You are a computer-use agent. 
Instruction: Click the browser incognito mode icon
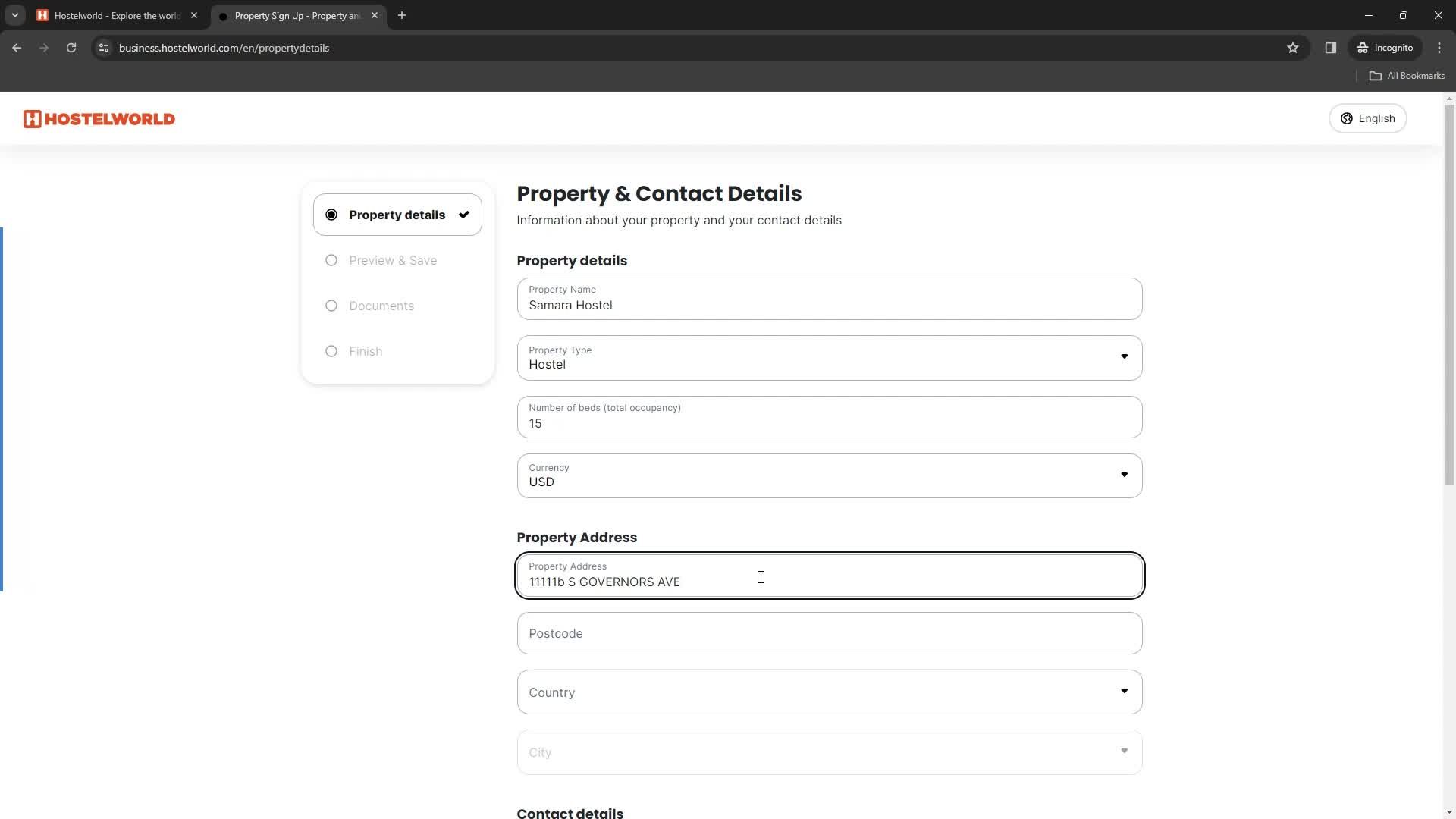coord(1363,47)
